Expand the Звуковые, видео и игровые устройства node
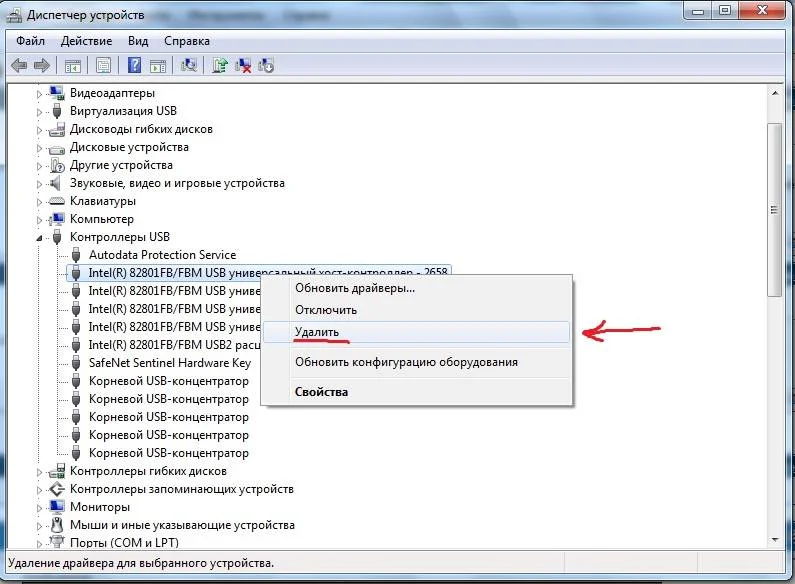795x584 pixels. coord(39,184)
